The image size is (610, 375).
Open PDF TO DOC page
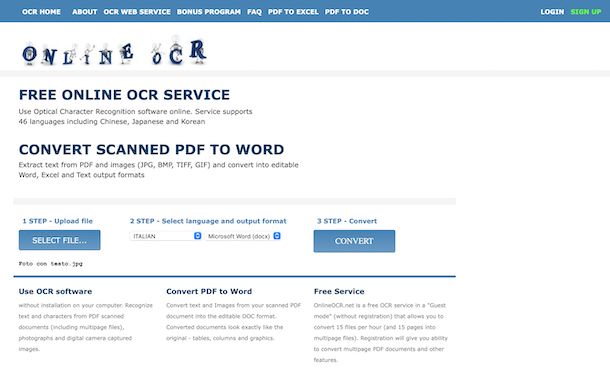[347, 12]
